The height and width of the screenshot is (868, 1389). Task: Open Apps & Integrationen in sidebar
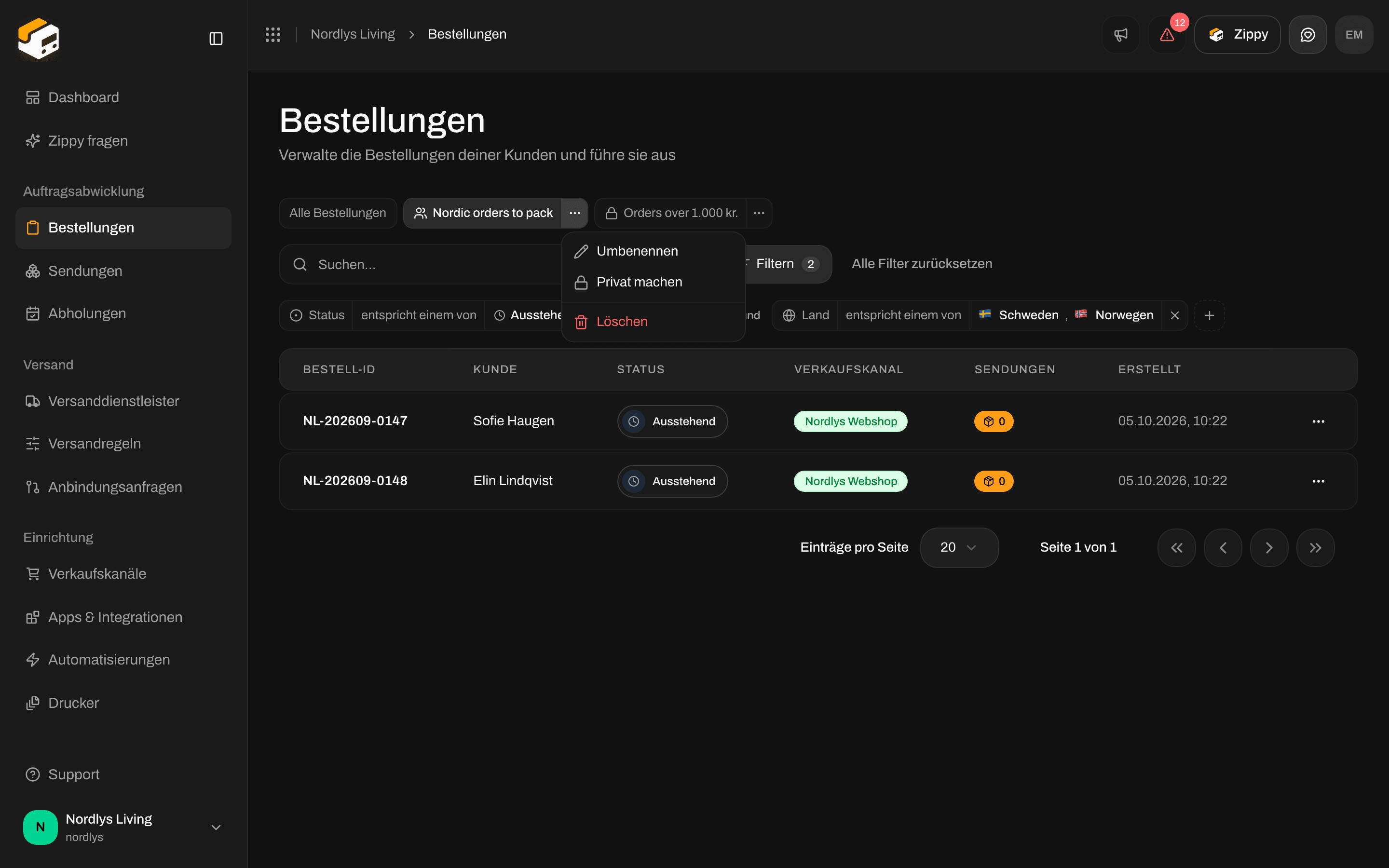(123, 617)
